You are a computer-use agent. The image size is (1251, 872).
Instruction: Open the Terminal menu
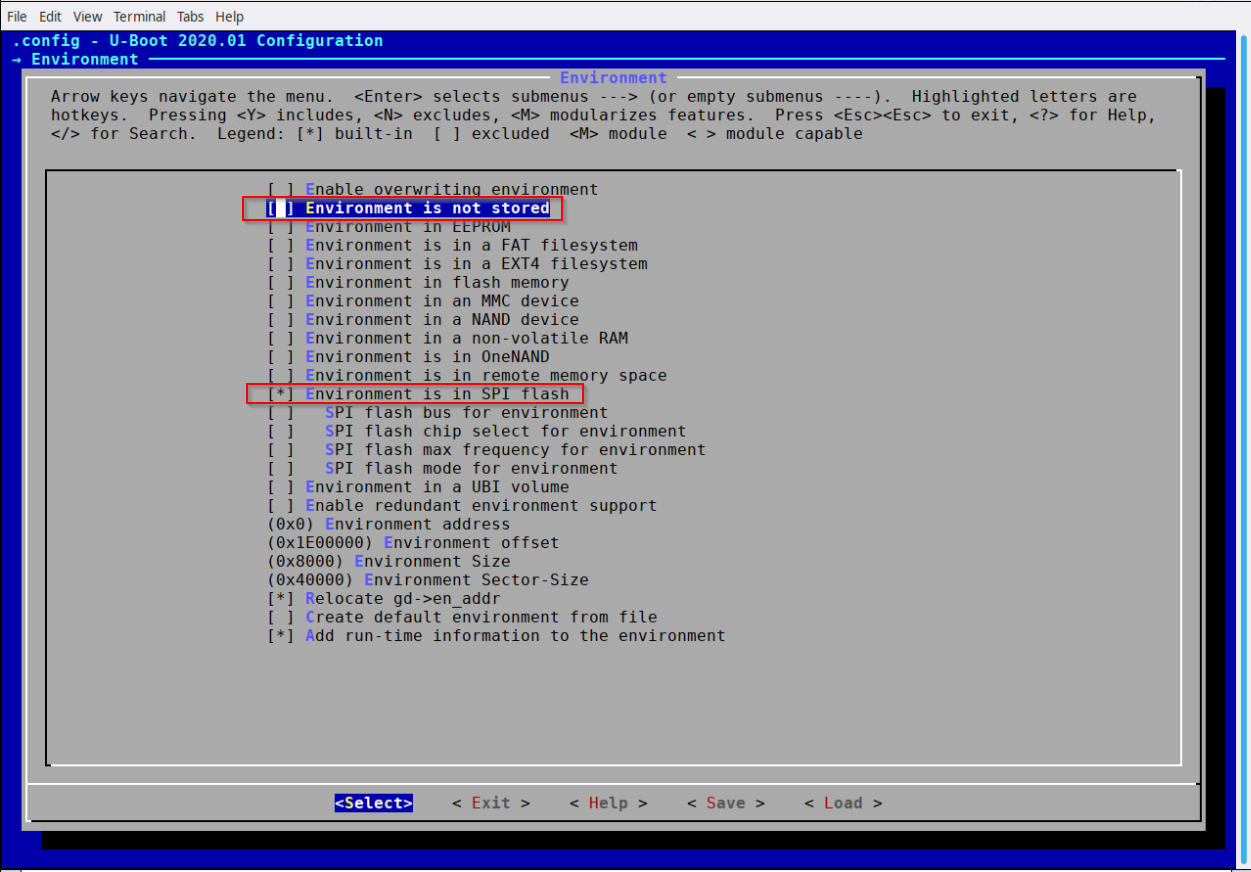(x=139, y=17)
